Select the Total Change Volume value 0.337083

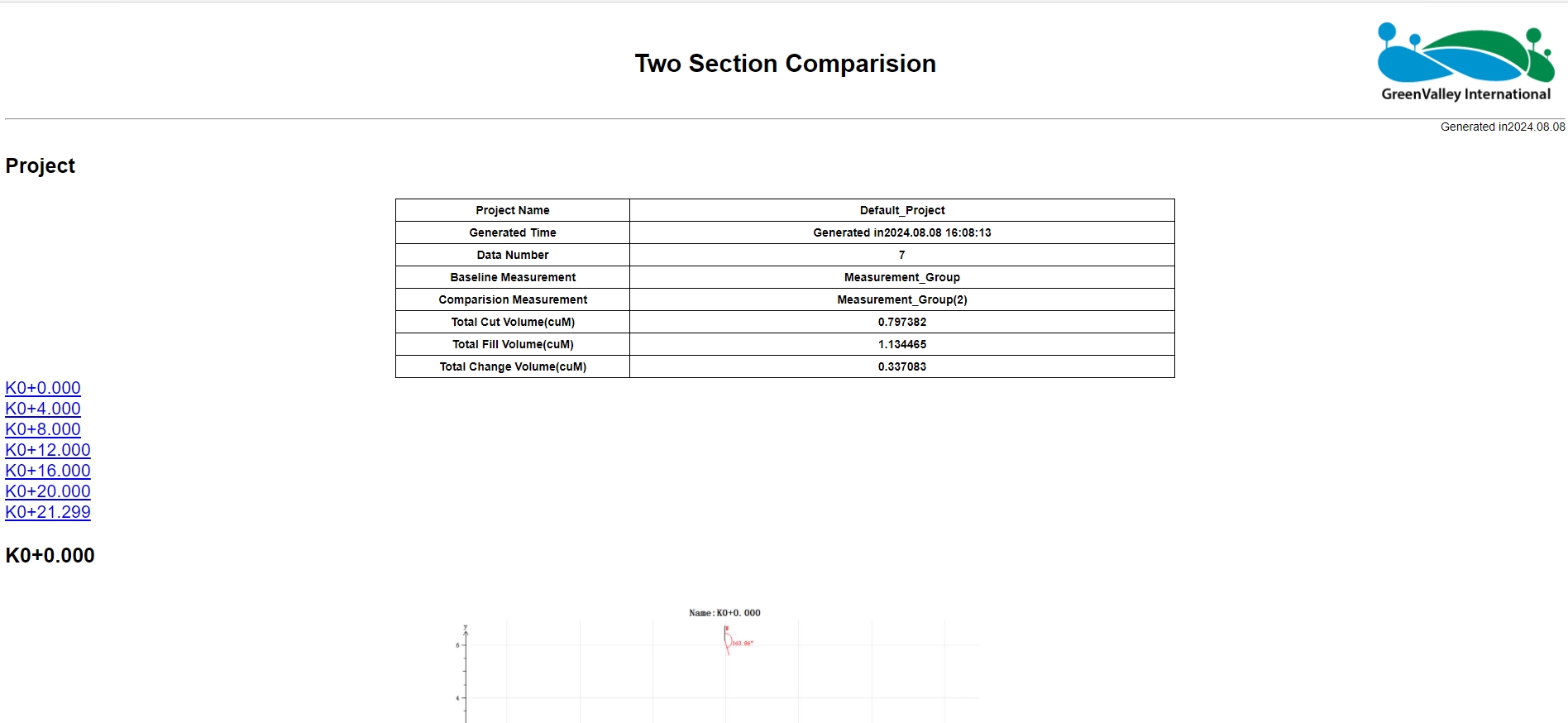[901, 366]
